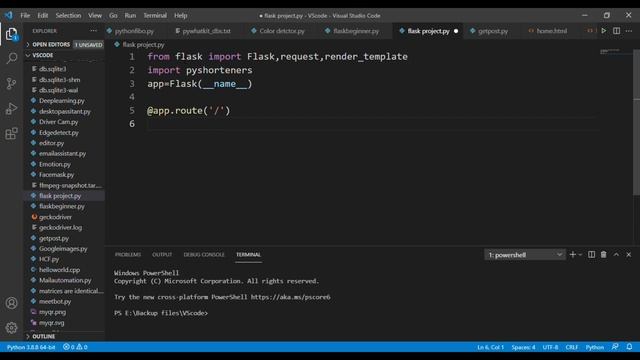Open the Explorer view in activity bar
This screenshot has height=360, width=640.
click(x=11, y=34)
